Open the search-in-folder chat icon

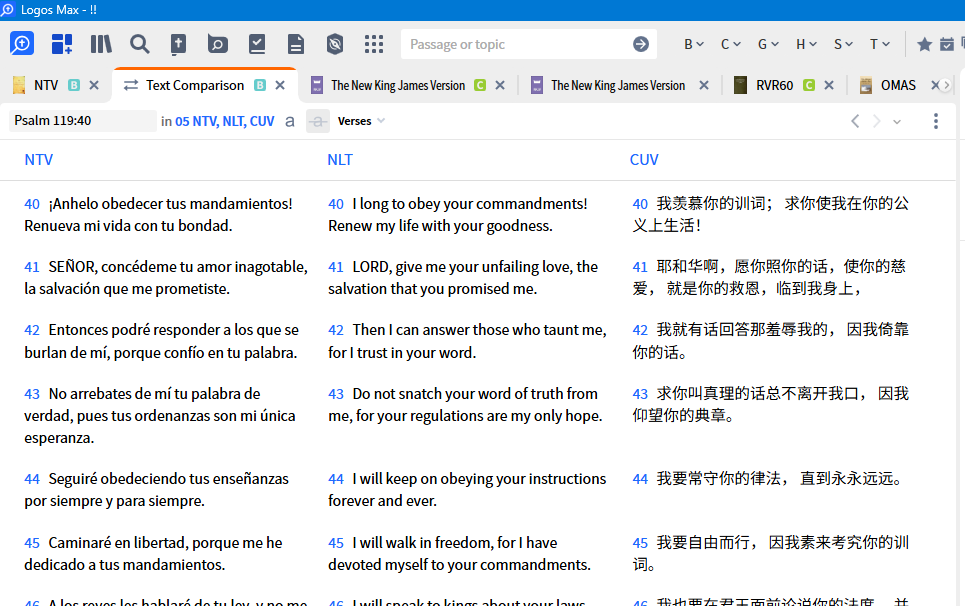[x=217, y=44]
